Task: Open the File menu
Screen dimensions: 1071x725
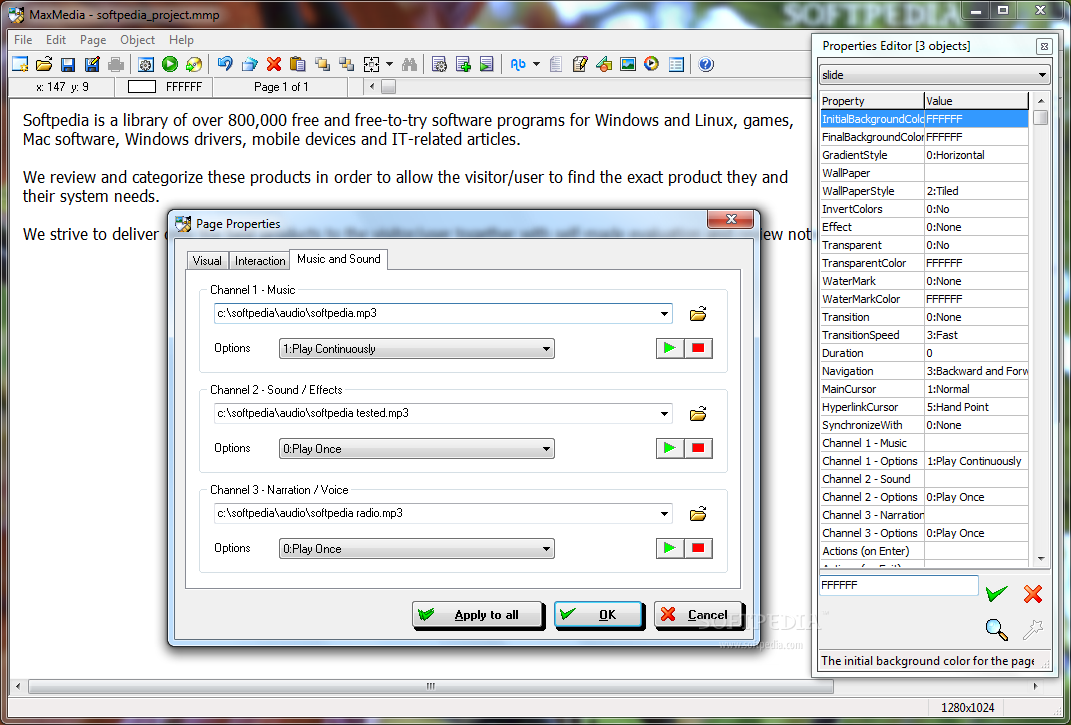Action: point(23,40)
